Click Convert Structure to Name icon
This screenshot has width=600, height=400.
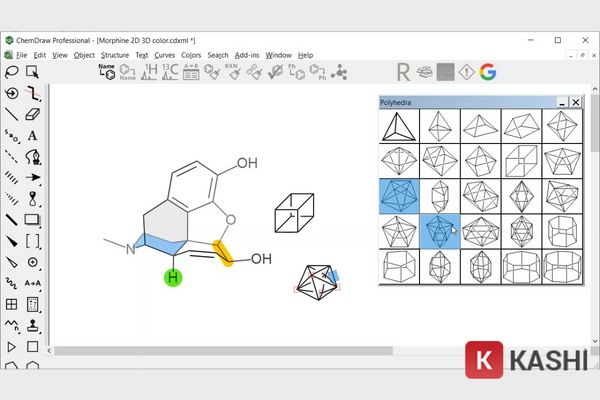[127, 72]
